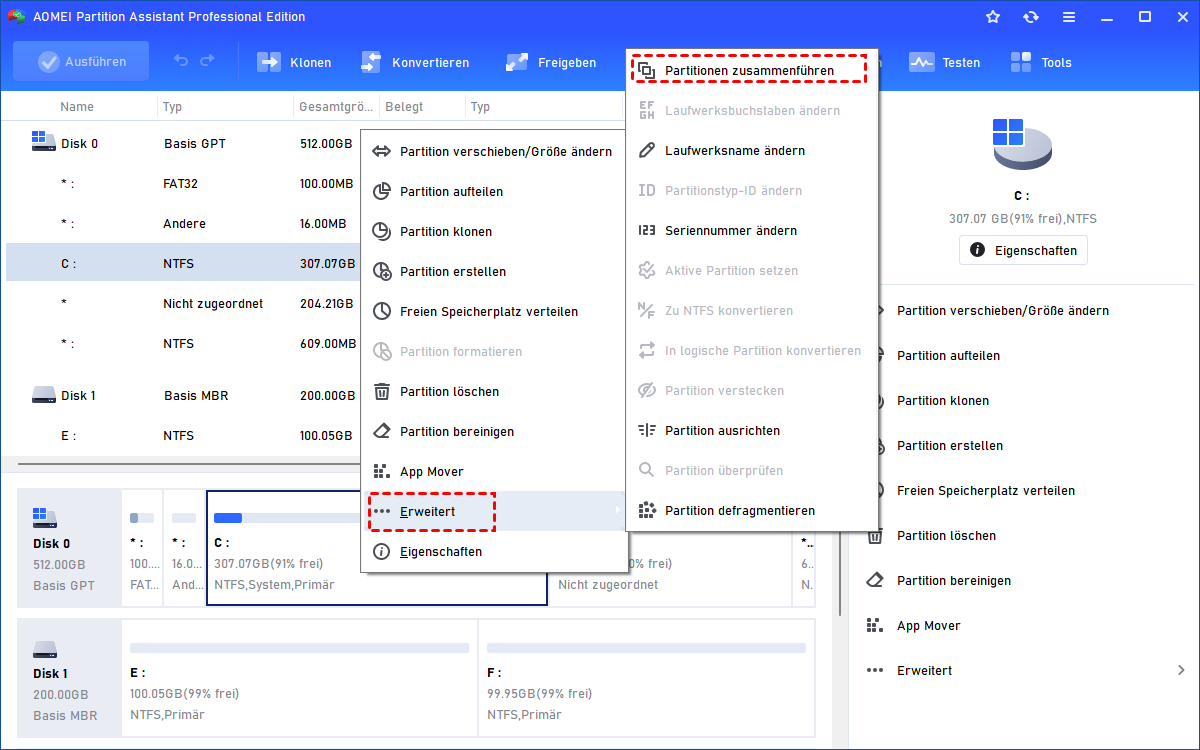Click the Disk 0 tile in disk map

(68, 548)
